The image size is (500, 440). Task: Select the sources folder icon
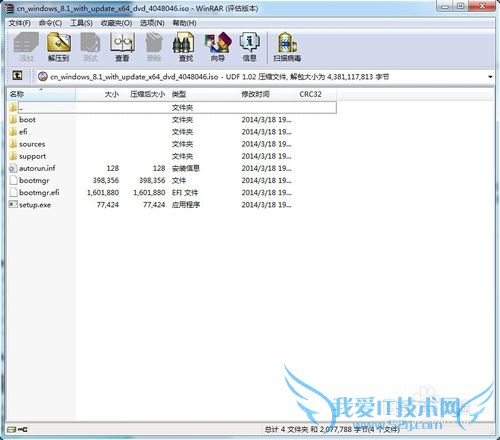(x=13, y=144)
